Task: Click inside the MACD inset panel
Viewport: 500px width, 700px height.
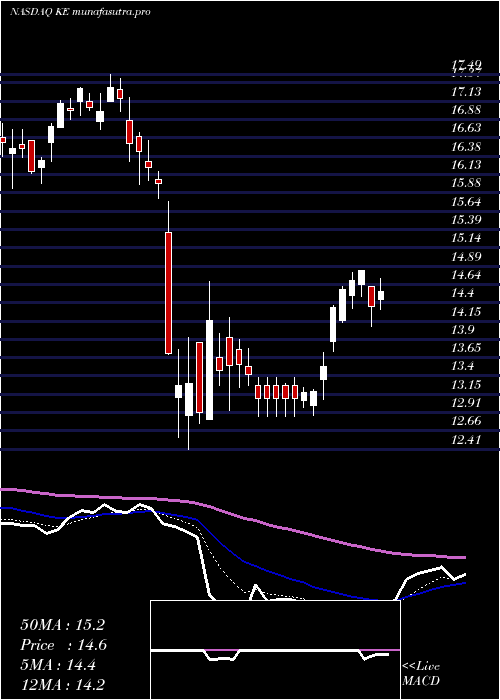Action: coord(275,650)
